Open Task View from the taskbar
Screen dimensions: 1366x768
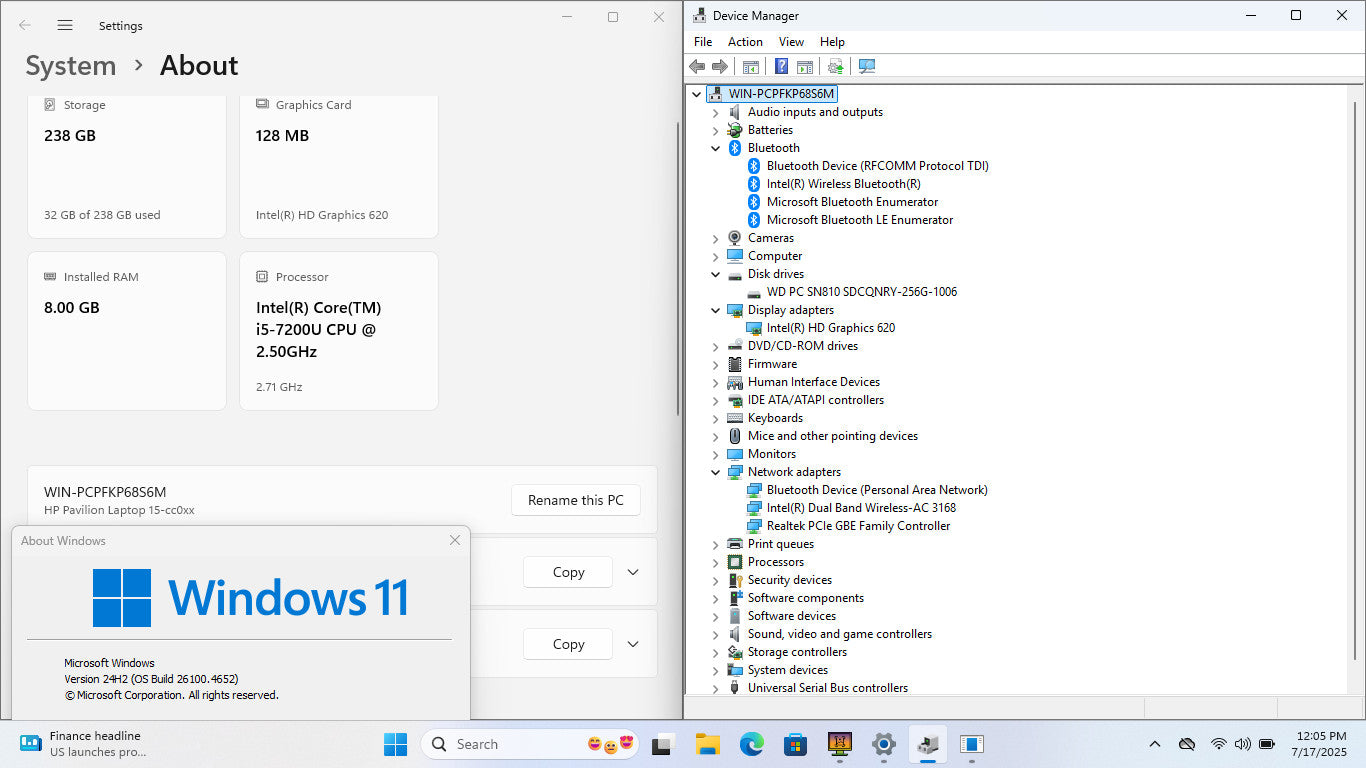point(662,744)
